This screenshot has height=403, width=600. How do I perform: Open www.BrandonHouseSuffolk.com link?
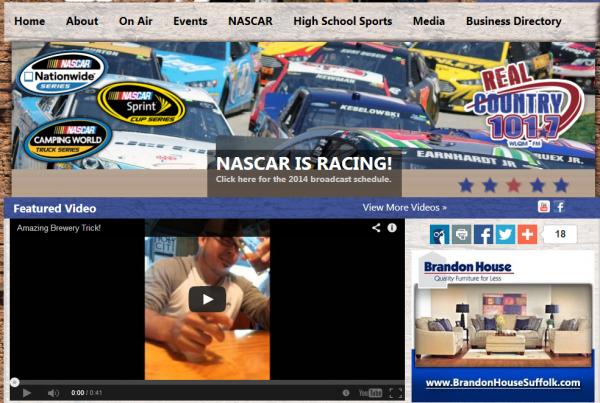(503, 383)
